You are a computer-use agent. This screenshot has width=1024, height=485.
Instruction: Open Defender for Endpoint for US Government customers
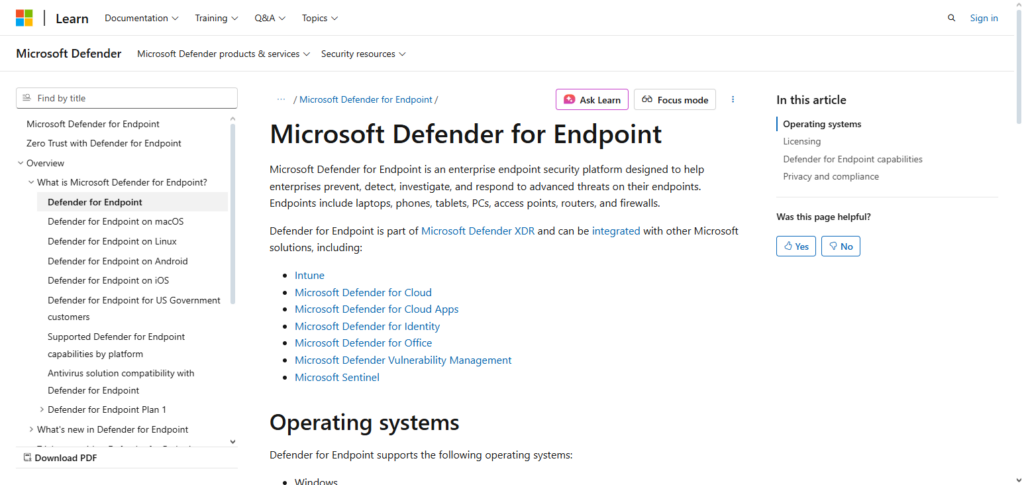pos(134,309)
